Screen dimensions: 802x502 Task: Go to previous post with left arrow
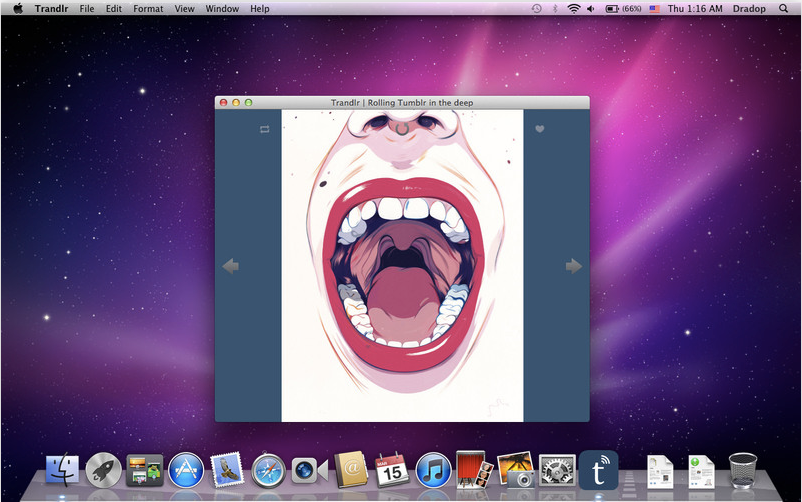click(231, 266)
